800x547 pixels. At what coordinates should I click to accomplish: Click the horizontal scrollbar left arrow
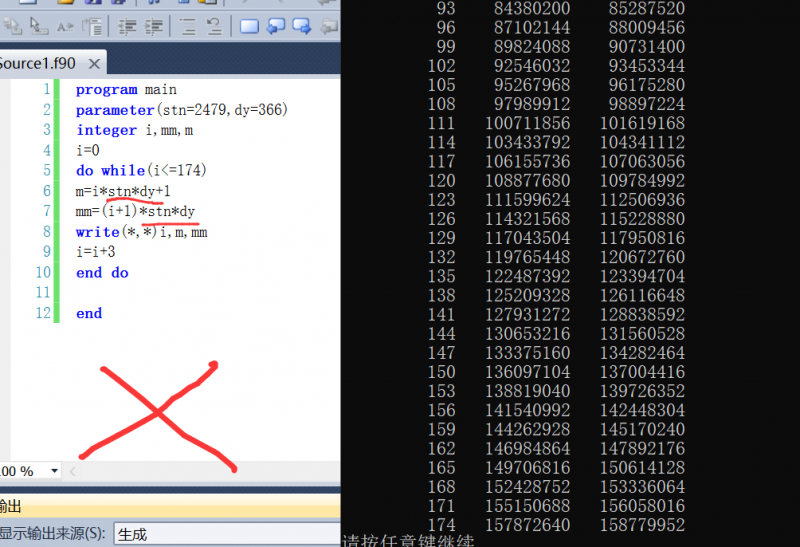[x=73, y=470]
